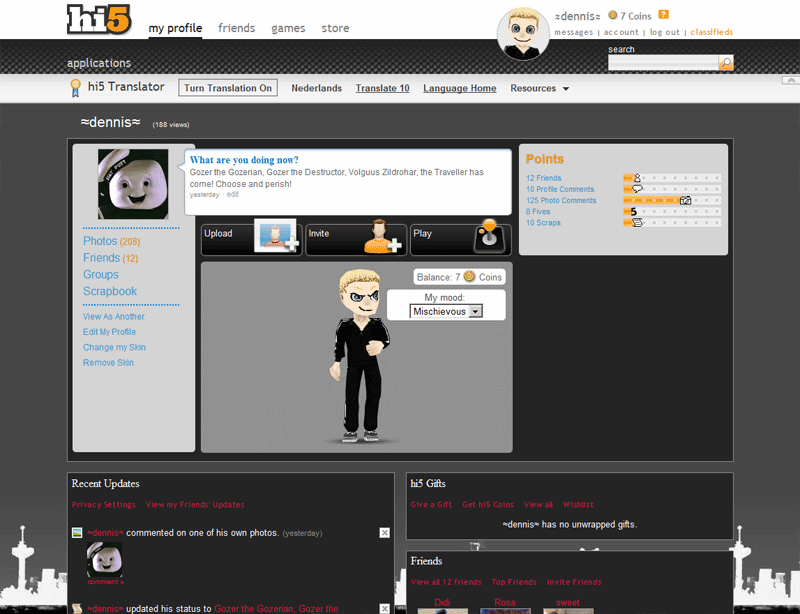Open Scrapbook in the sidebar
800x614 pixels.
click(x=110, y=291)
